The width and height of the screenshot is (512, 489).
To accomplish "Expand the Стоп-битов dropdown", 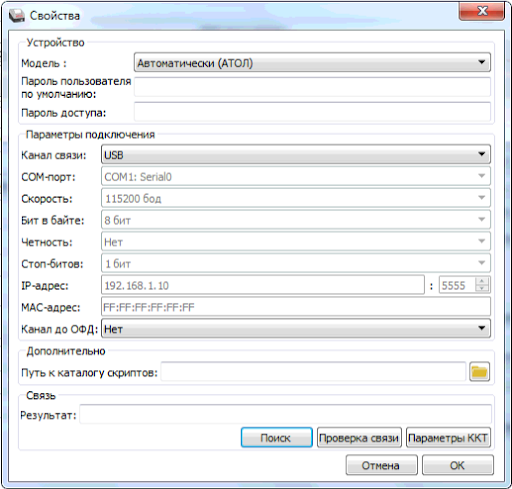I will [296, 264].
